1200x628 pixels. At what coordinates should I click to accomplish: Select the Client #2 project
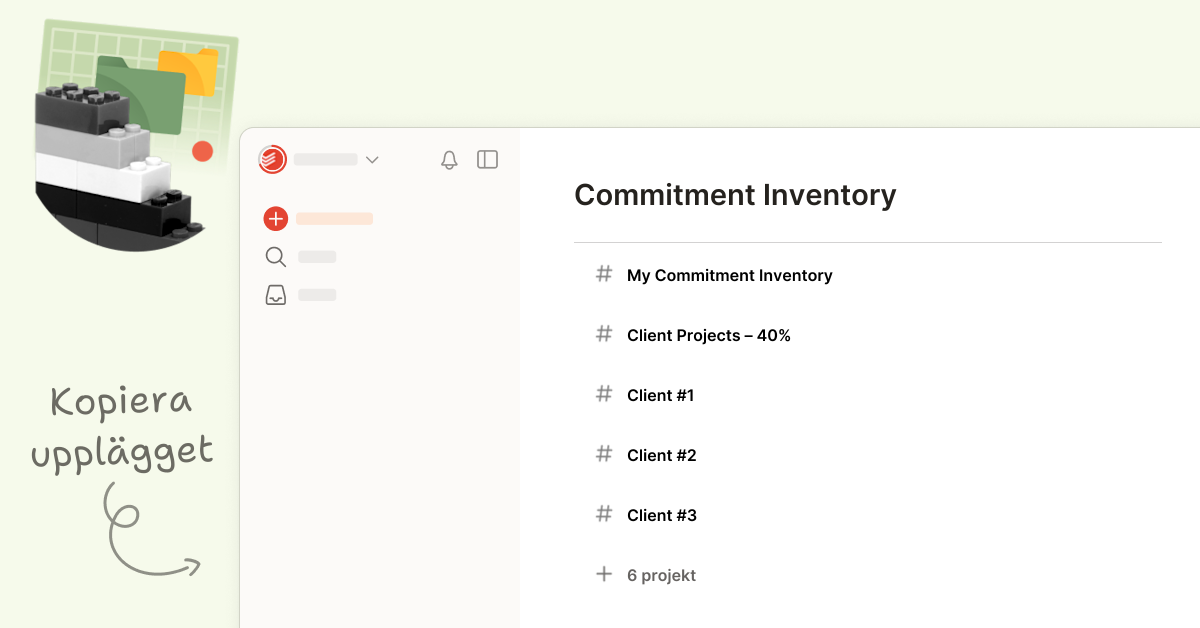(x=661, y=455)
